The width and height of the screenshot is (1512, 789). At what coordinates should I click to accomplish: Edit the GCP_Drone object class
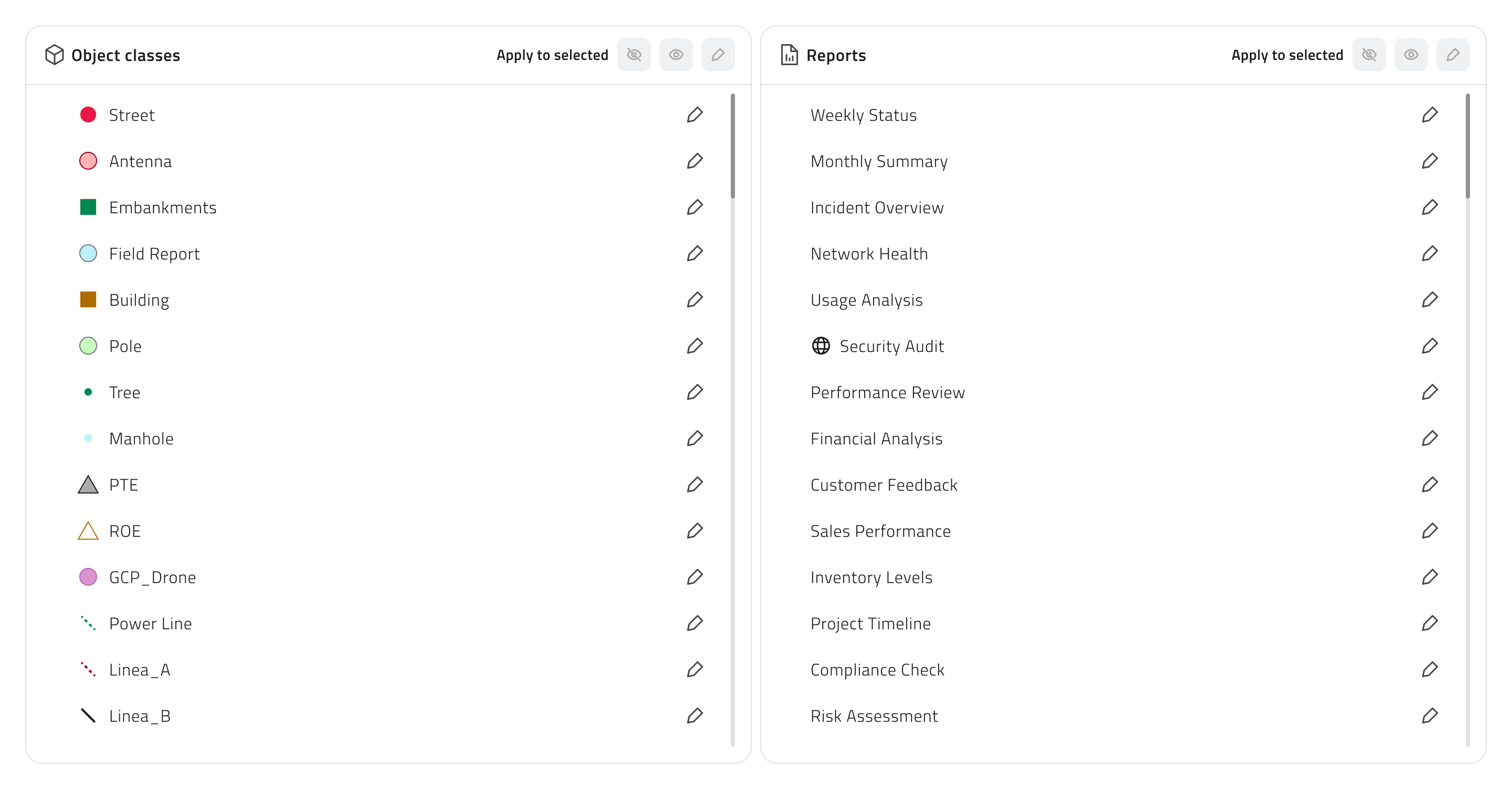pyautogui.click(x=695, y=577)
